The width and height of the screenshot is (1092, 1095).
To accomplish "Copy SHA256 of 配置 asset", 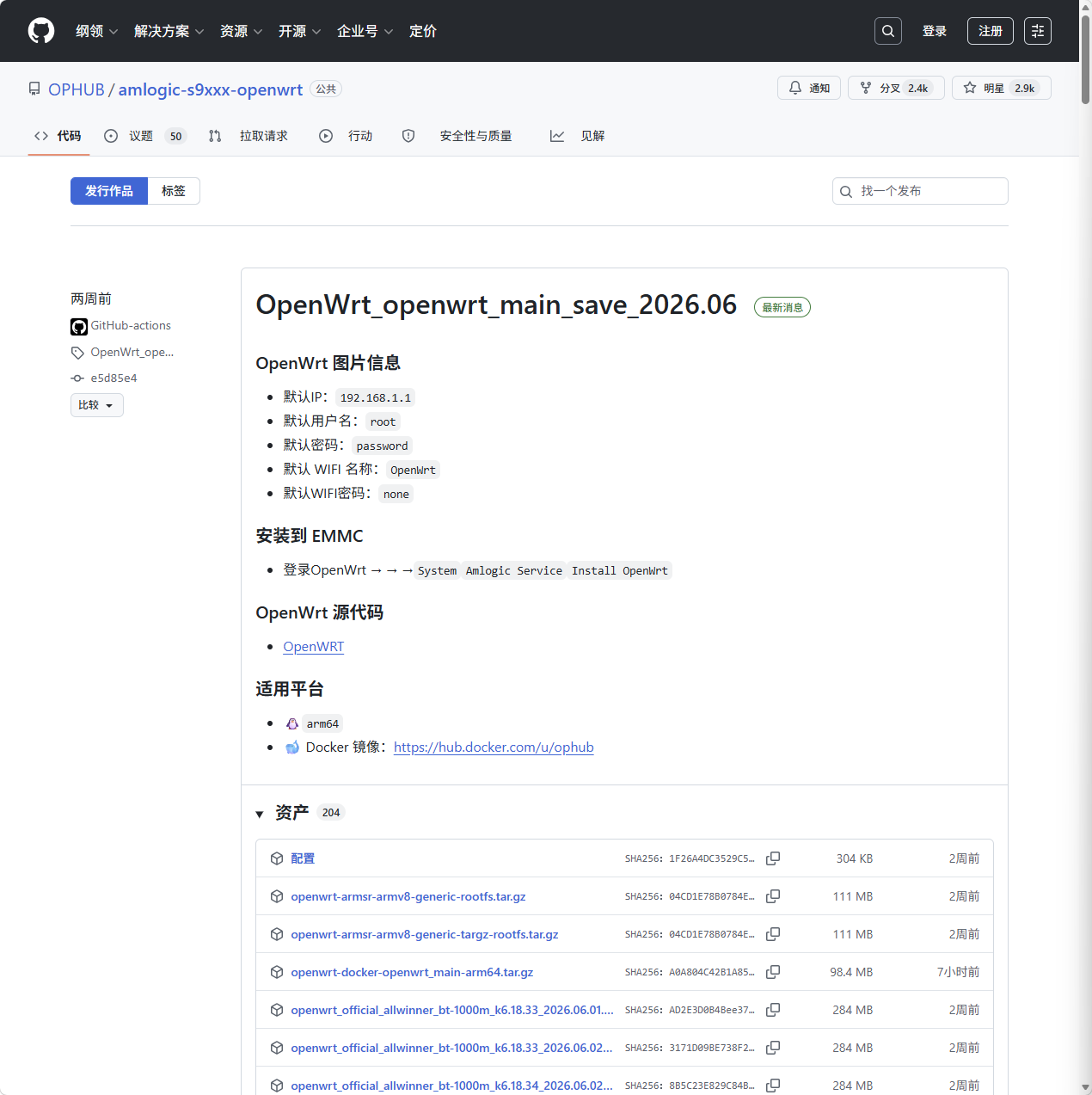I will tap(773, 858).
